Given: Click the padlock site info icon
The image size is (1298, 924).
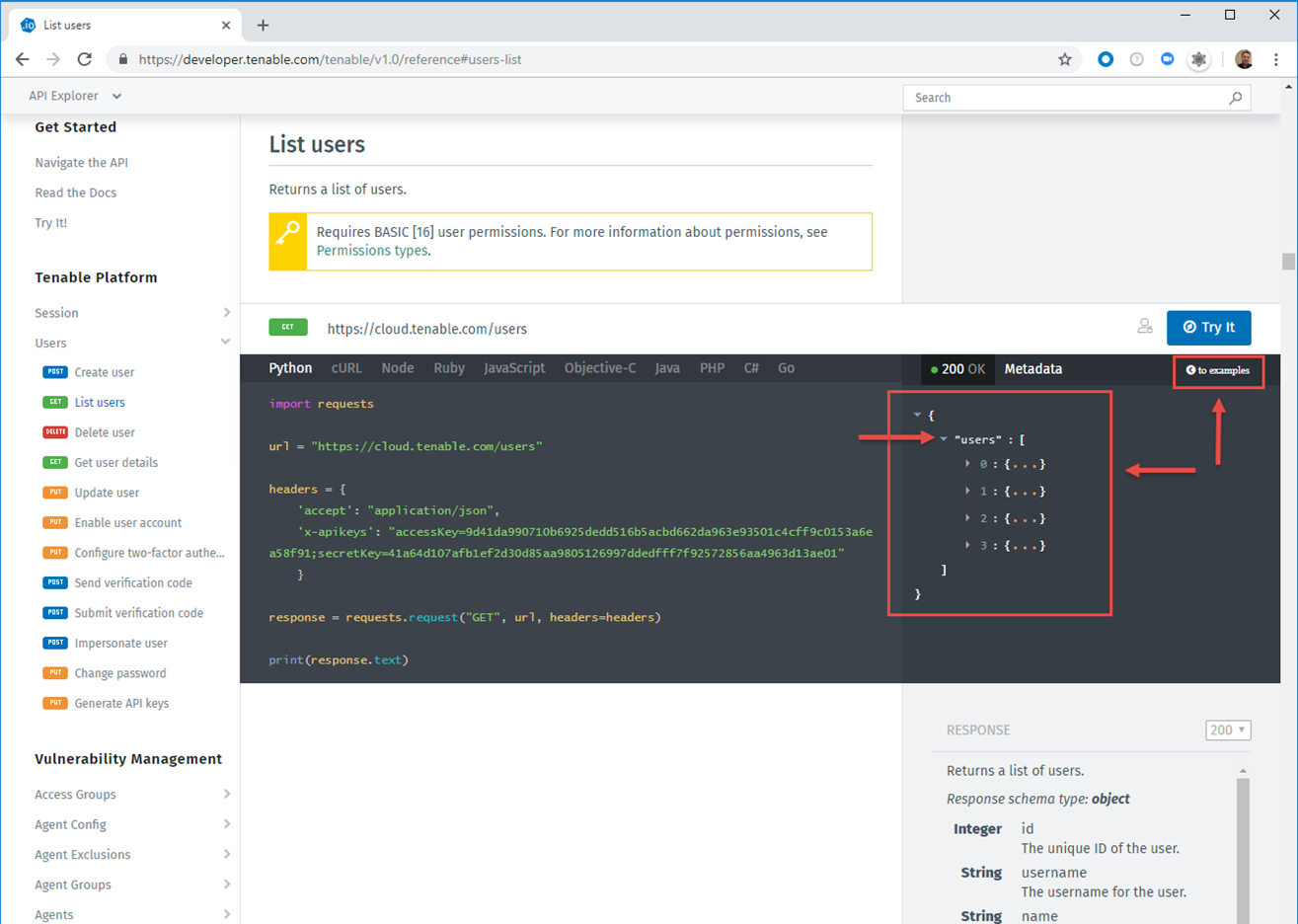Looking at the screenshot, I should coord(123,59).
